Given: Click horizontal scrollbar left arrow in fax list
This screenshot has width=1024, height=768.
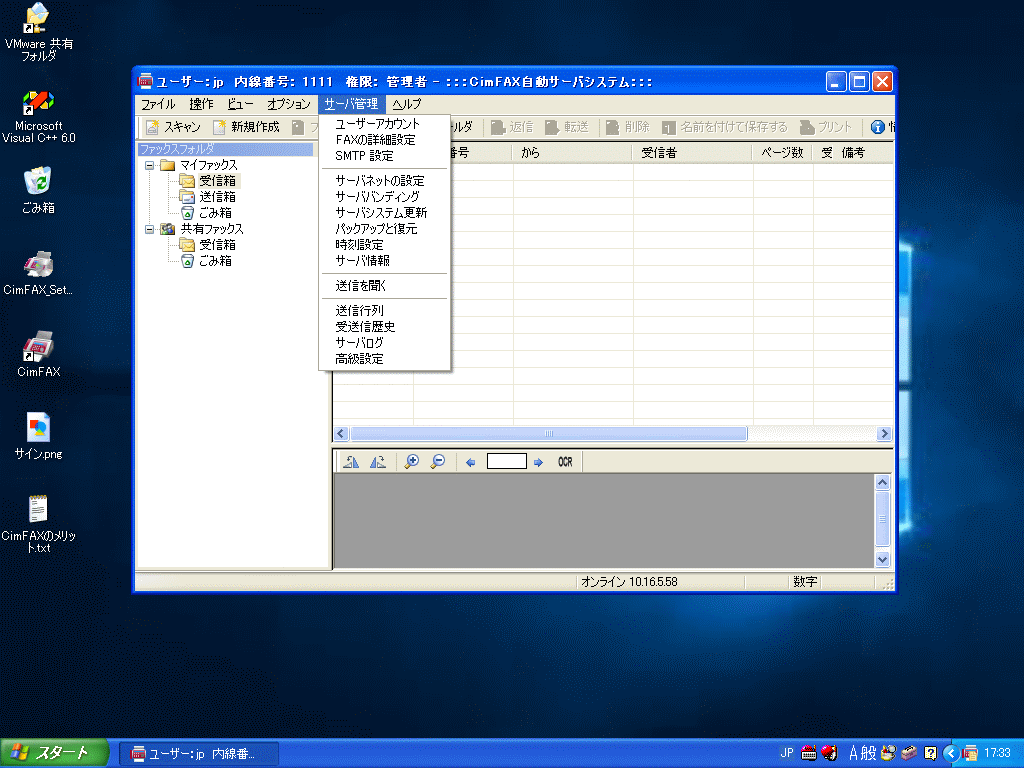Looking at the screenshot, I should 341,434.
